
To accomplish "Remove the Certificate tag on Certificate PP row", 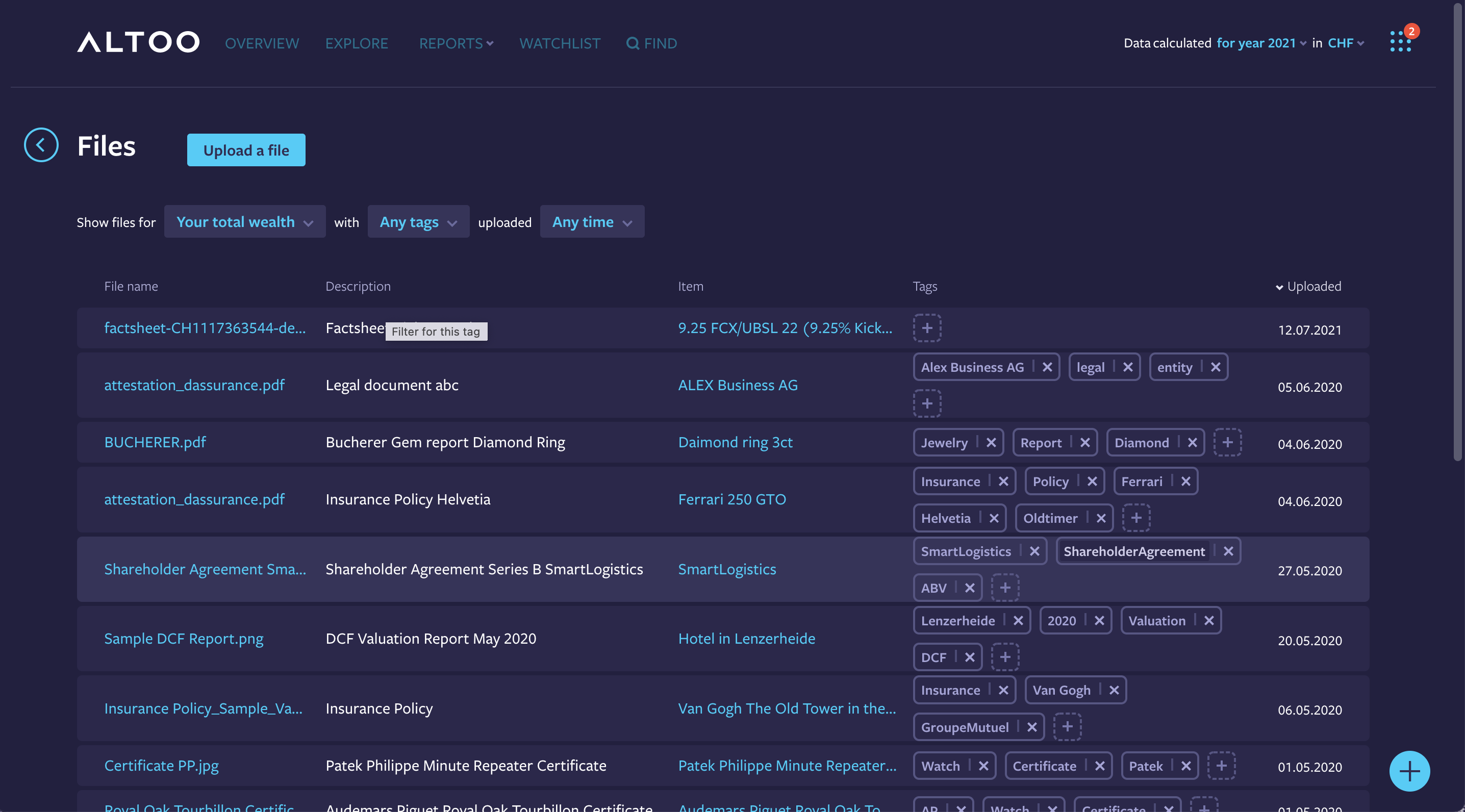I will click(x=1099, y=766).
